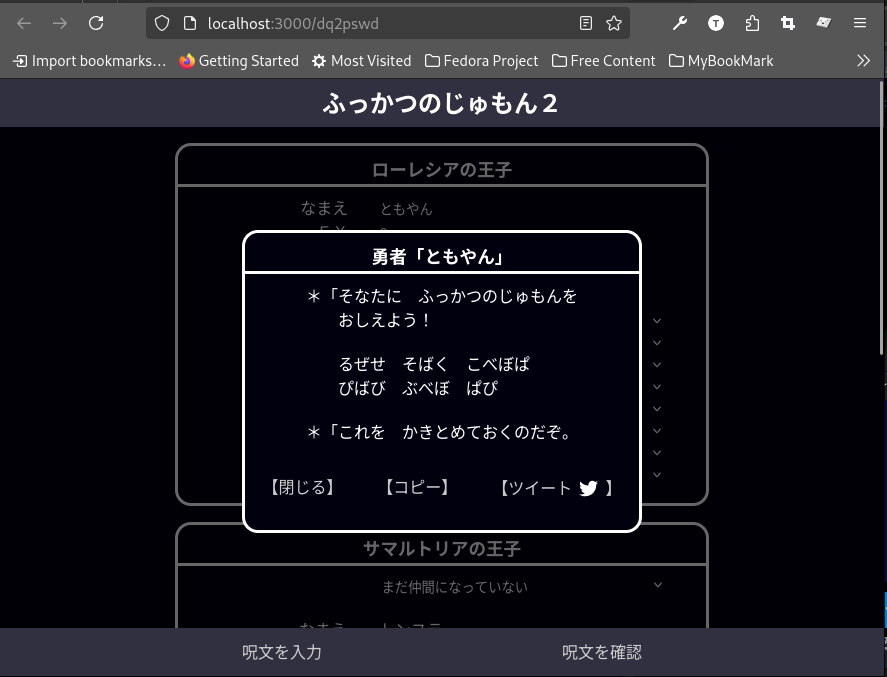
Task: Close the dialog with the 閉じる button
Action: pyautogui.click(x=302, y=488)
